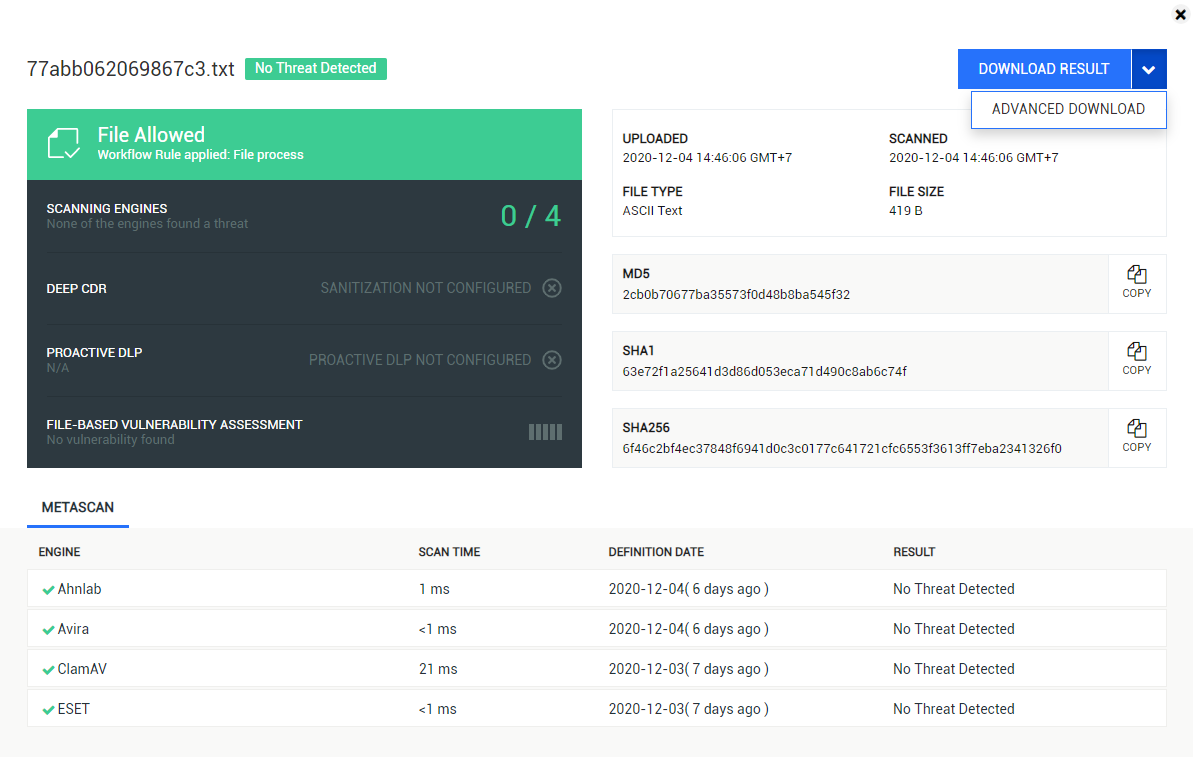The width and height of the screenshot is (1193, 757).
Task: Click the SANITIZATION NOT CONFIGURED label
Action: [425, 288]
